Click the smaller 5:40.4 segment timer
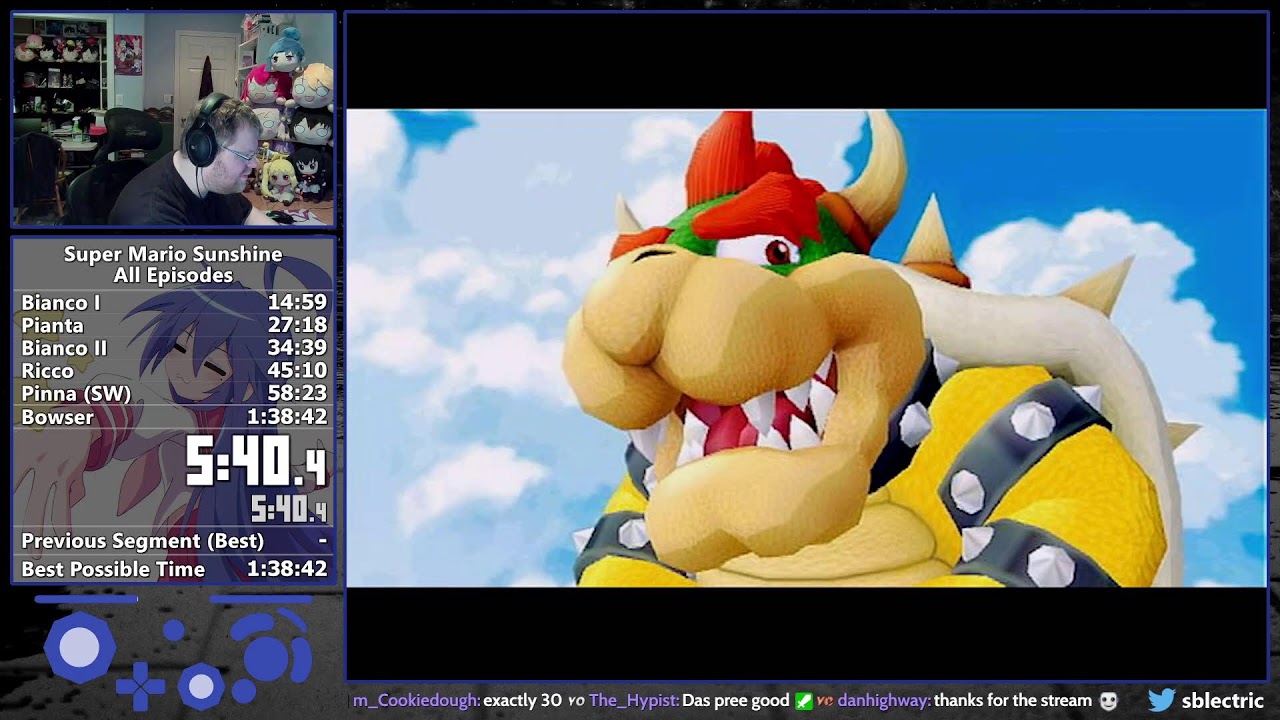Viewport: 1280px width, 720px height. coord(289,510)
